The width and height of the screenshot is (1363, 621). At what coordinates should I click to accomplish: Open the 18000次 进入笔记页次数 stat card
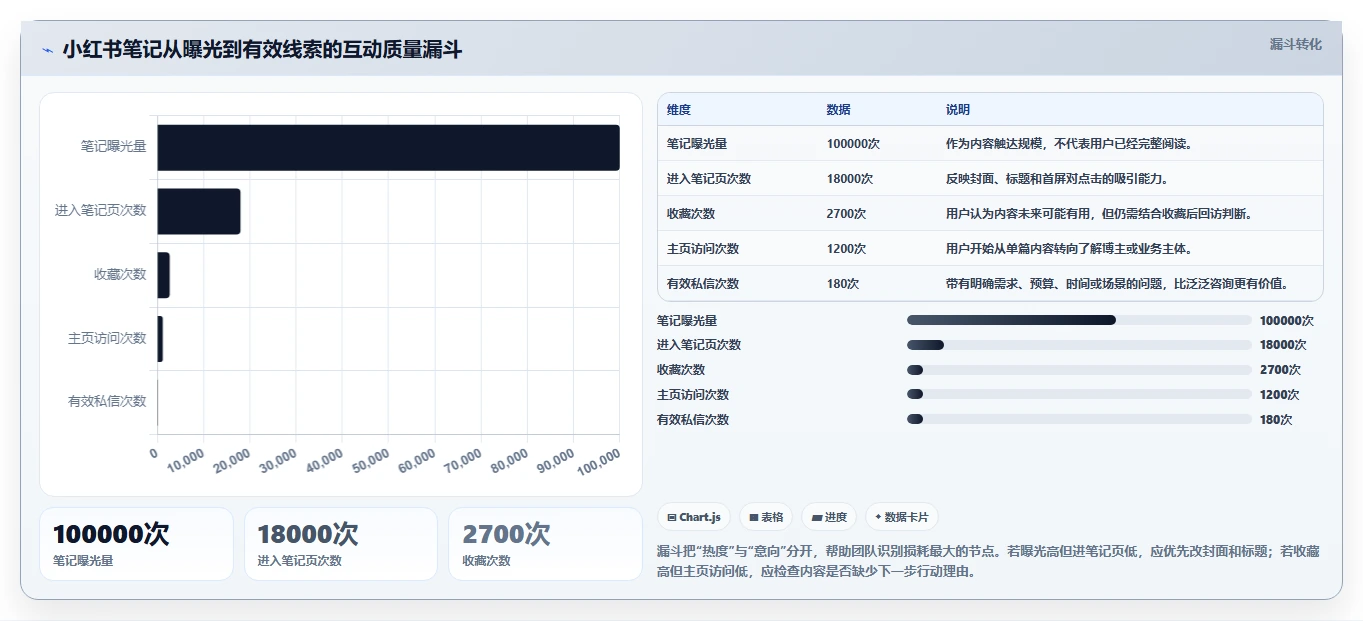[341, 544]
